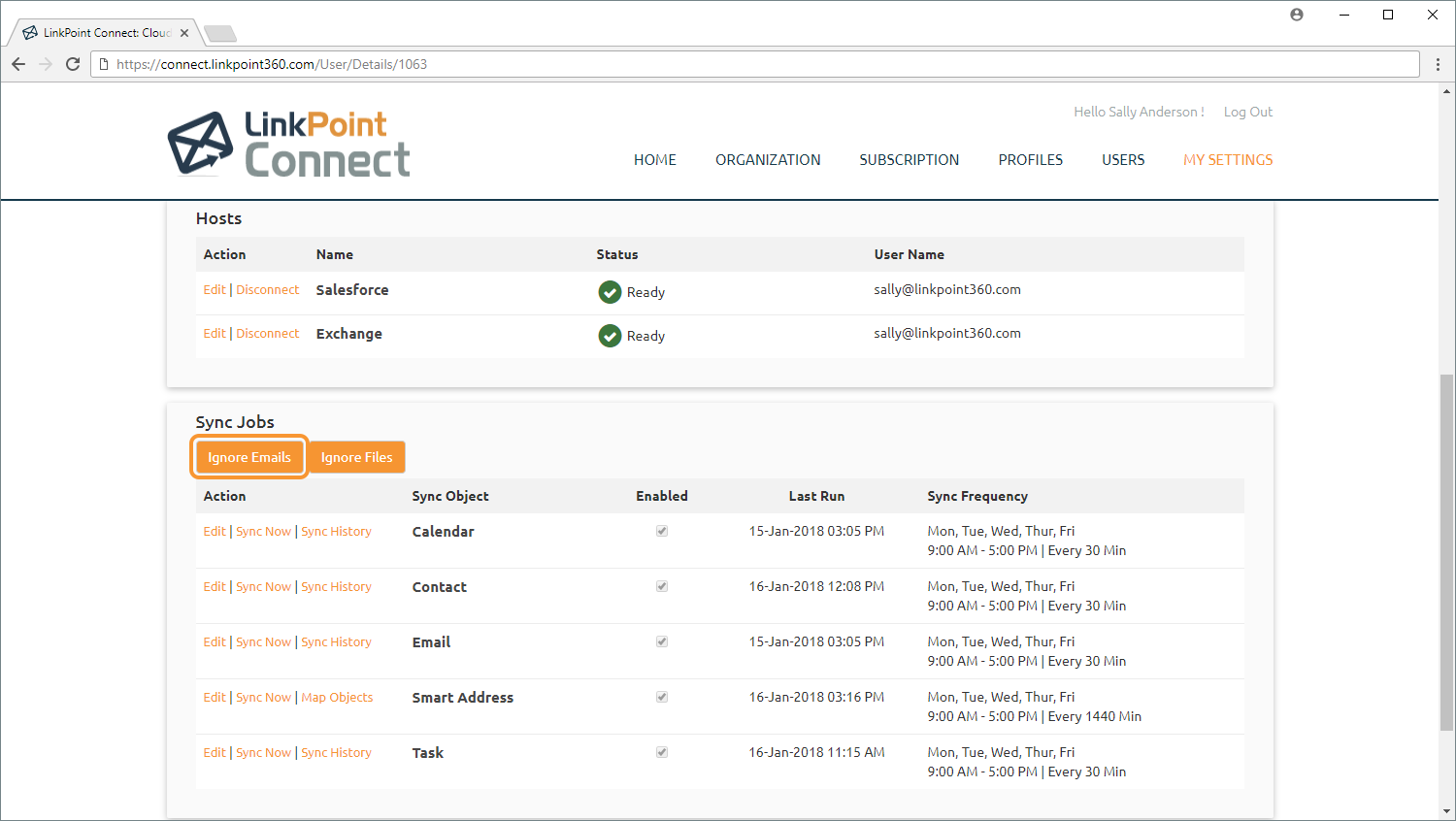Toggle the Contact sync Enabled checkbox

click(x=662, y=586)
